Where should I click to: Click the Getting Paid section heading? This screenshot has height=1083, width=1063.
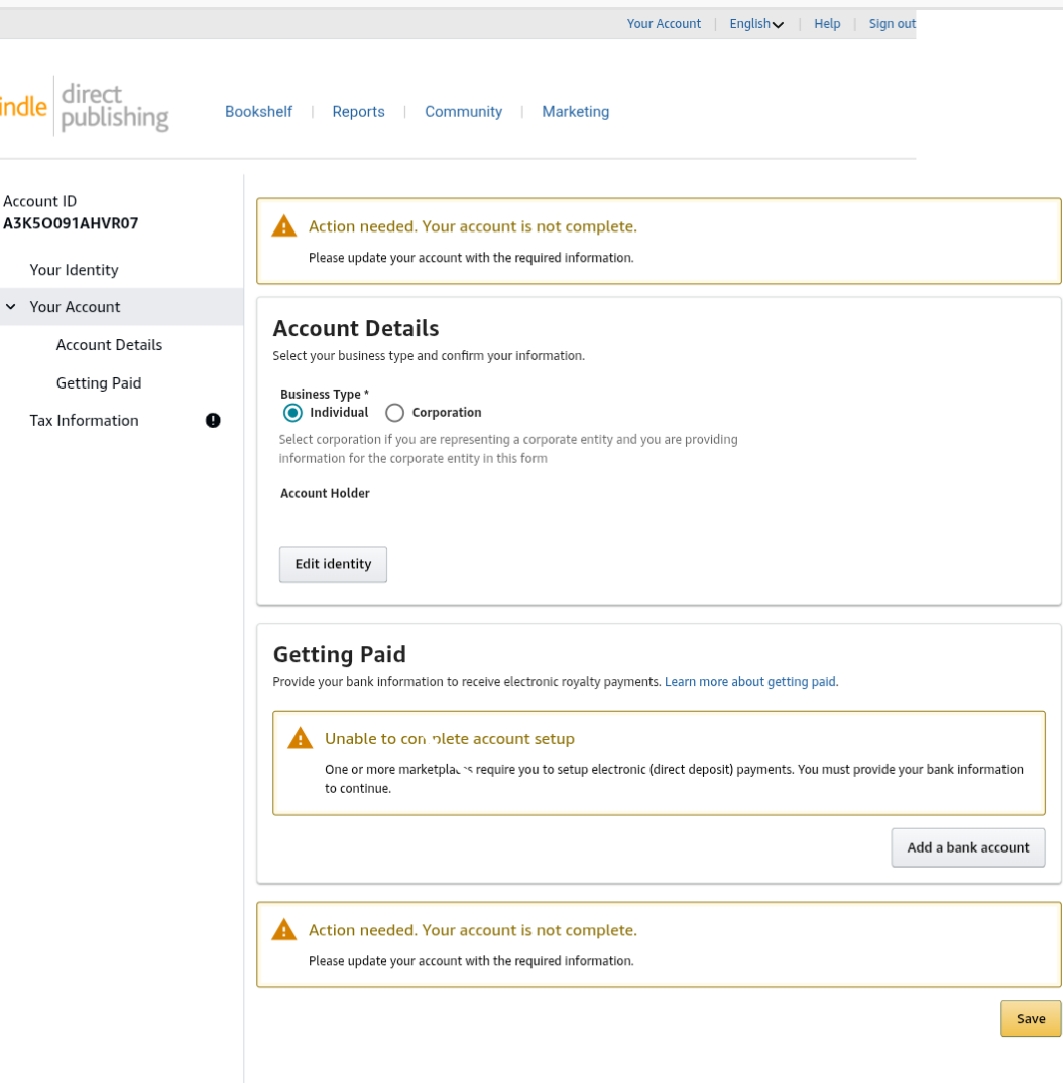[339, 654]
